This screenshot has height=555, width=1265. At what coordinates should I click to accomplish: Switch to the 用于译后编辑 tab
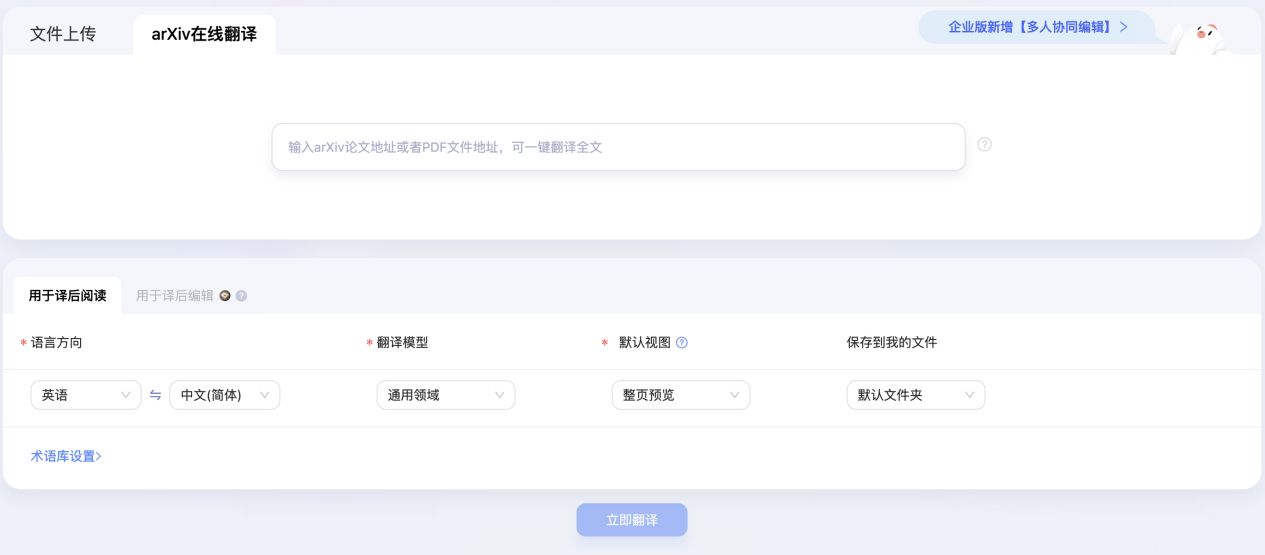175,296
